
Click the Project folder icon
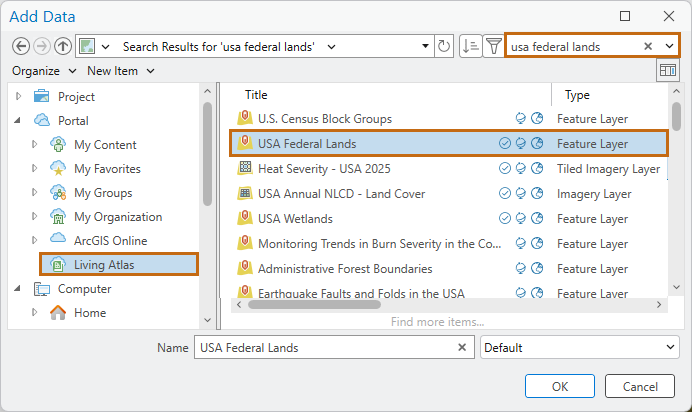41,96
